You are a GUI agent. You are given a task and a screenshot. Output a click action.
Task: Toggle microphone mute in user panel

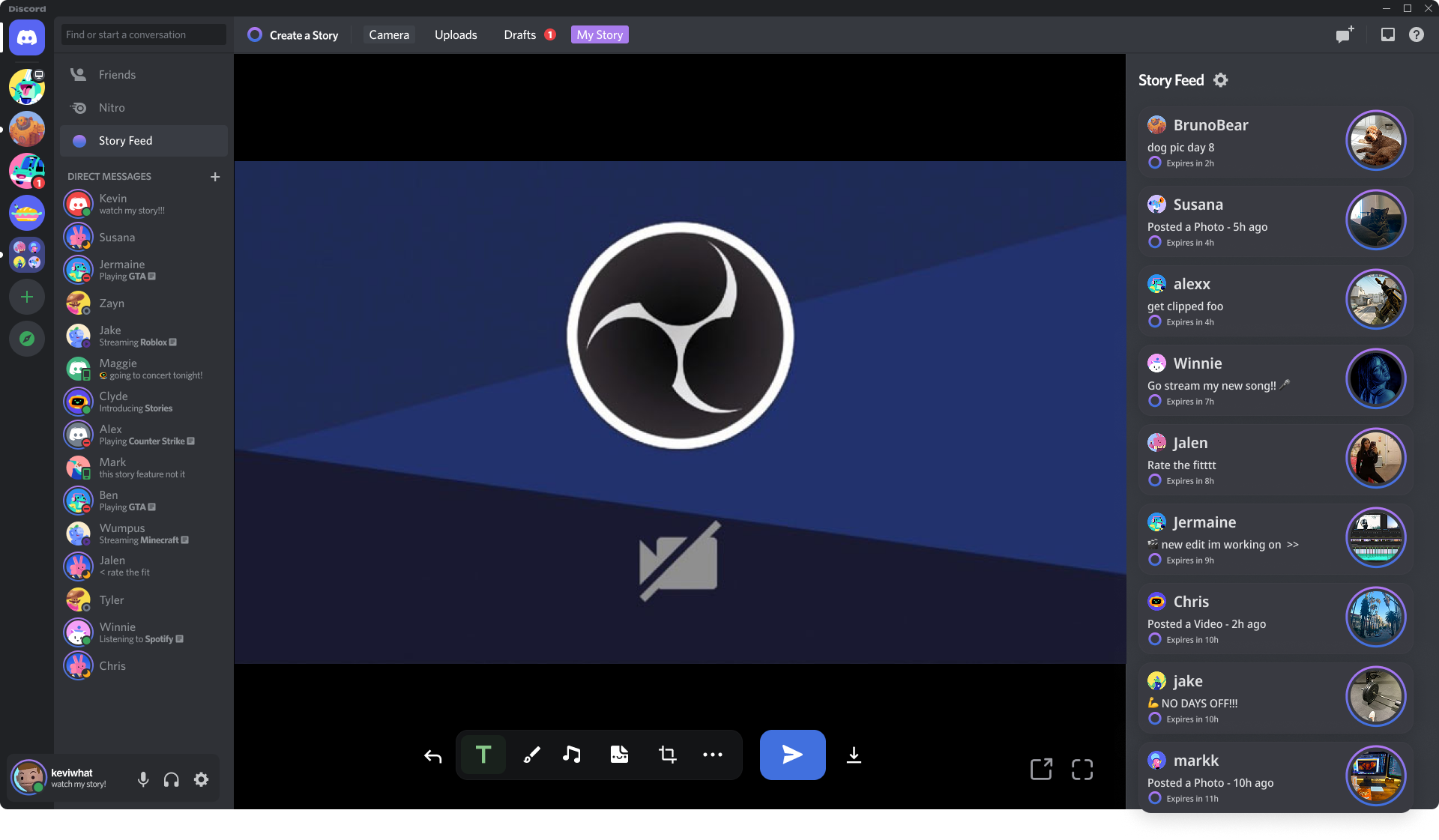pos(143,779)
